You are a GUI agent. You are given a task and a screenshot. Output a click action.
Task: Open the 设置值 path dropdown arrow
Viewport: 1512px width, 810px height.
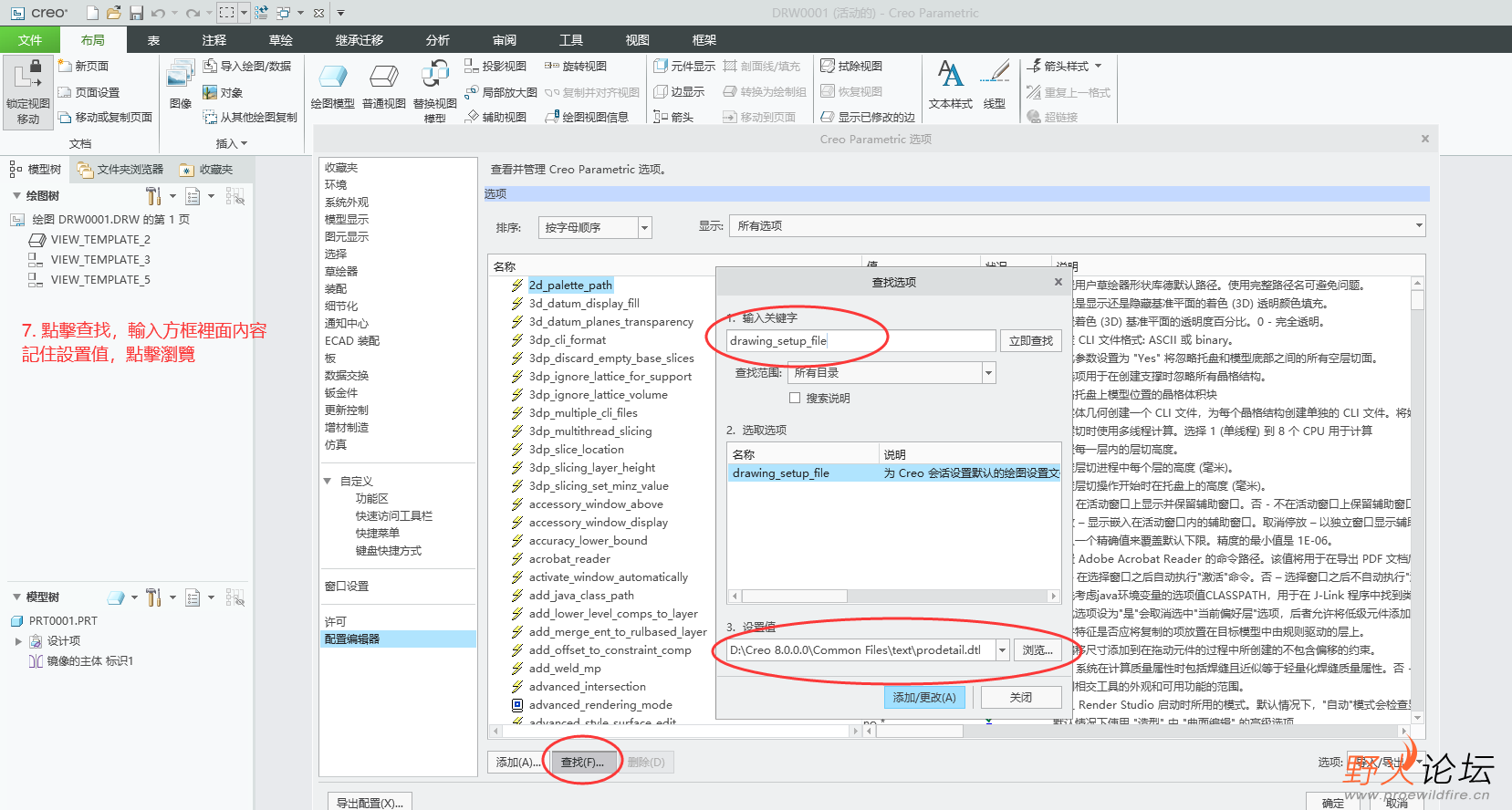(1002, 649)
